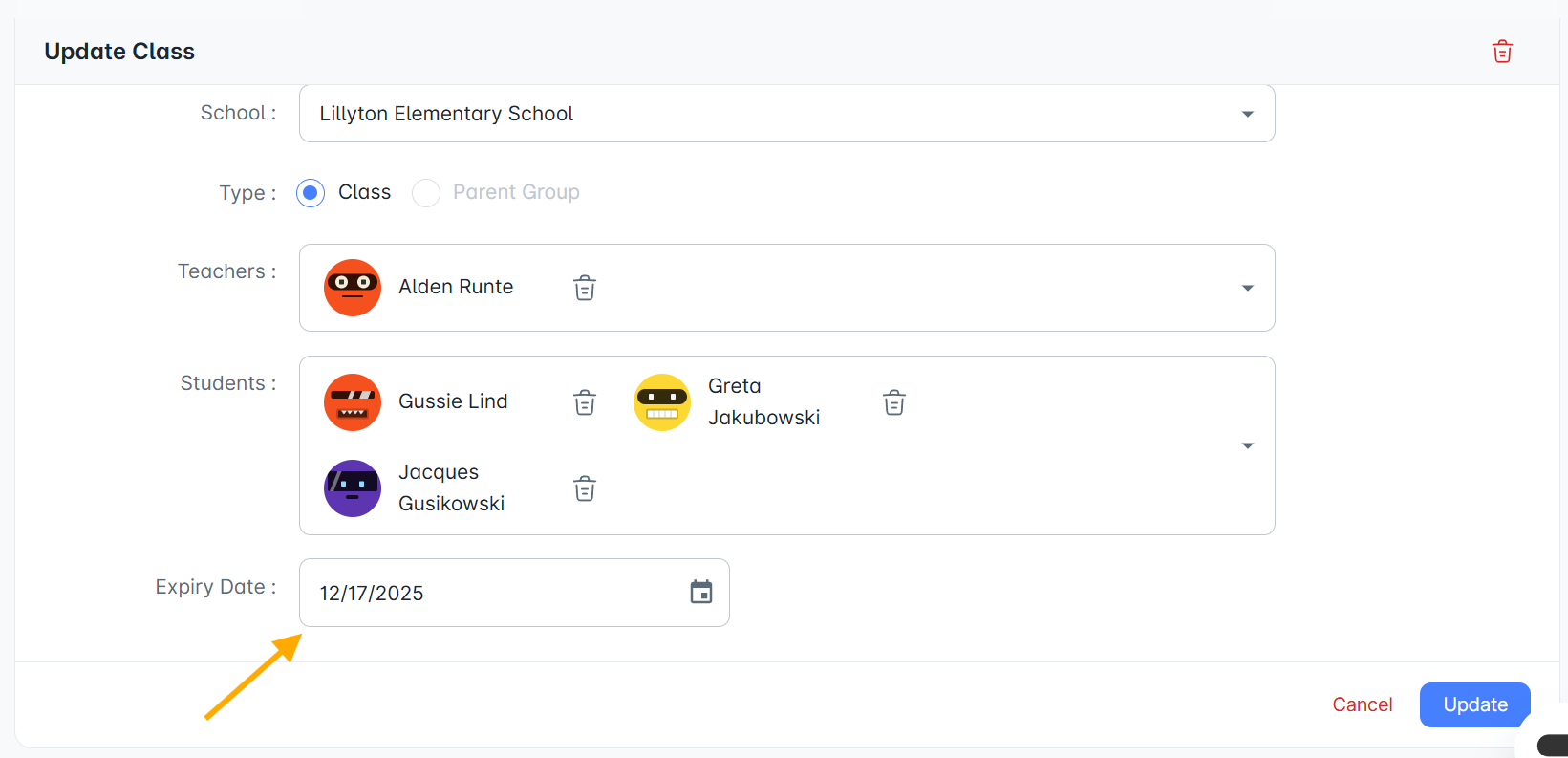1568x758 pixels.
Task: Click Alden Runte's orange avatar
Action: 353,288
